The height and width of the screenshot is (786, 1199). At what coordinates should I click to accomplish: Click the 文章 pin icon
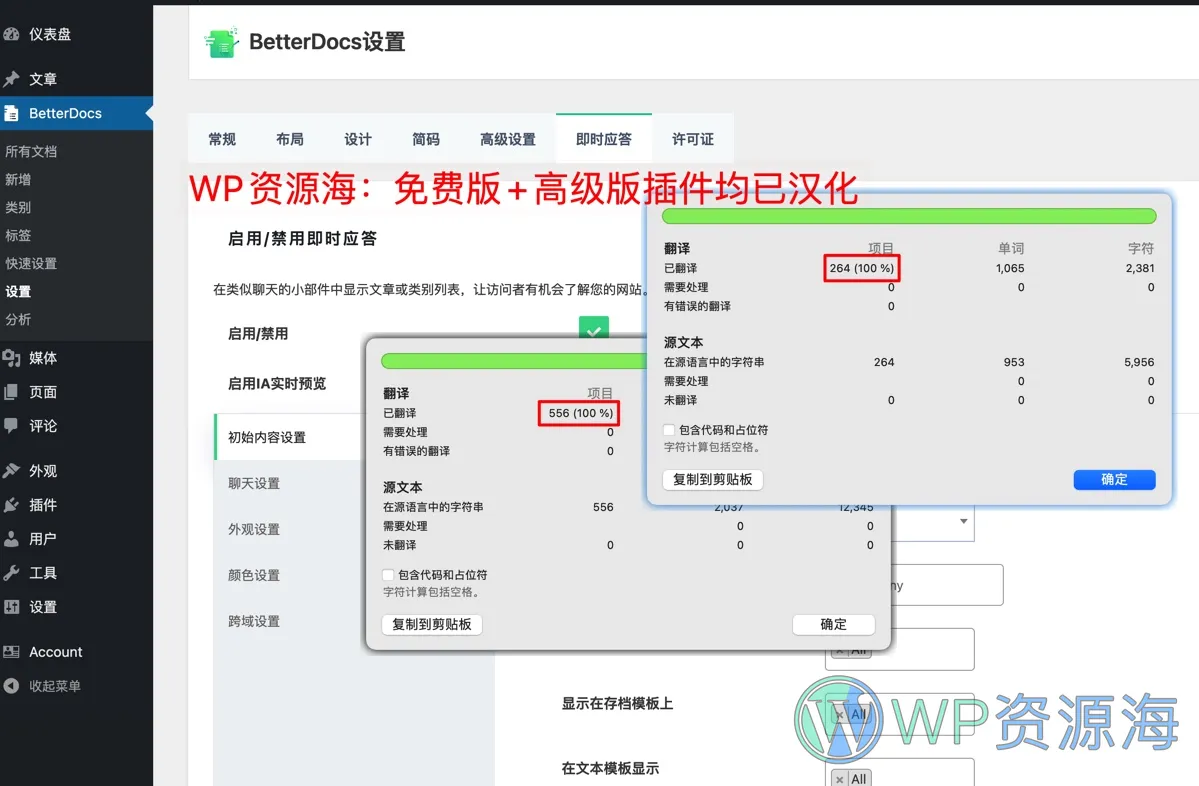coord(11,79)
